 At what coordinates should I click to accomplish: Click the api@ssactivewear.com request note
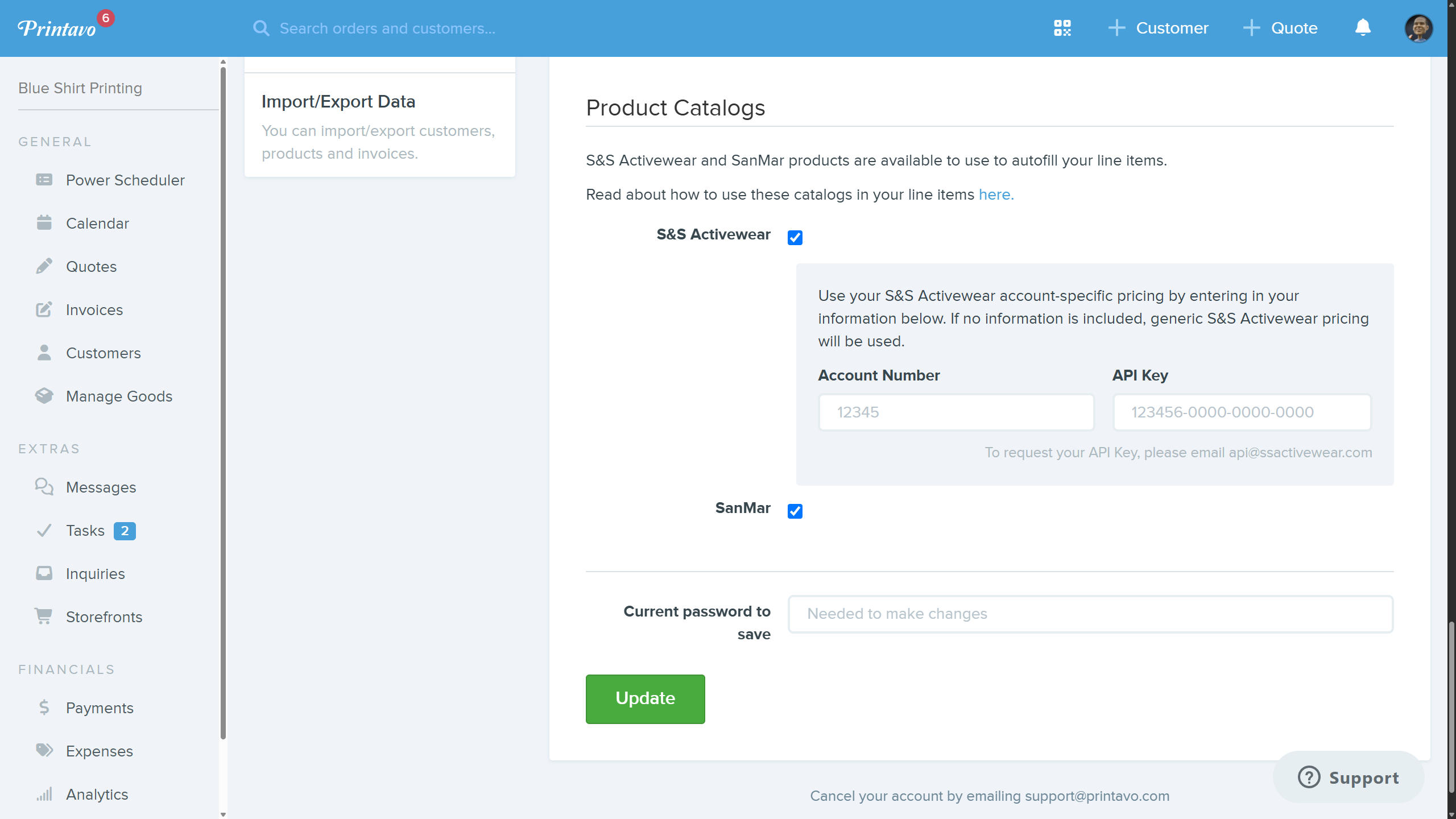point(1178,452)
